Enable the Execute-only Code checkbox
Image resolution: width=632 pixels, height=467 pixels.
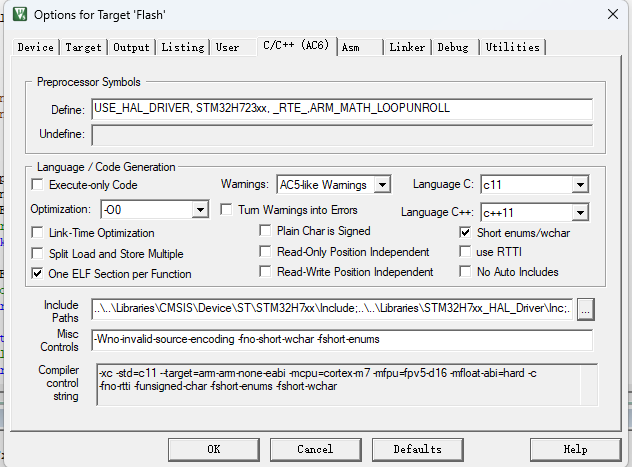38,185
